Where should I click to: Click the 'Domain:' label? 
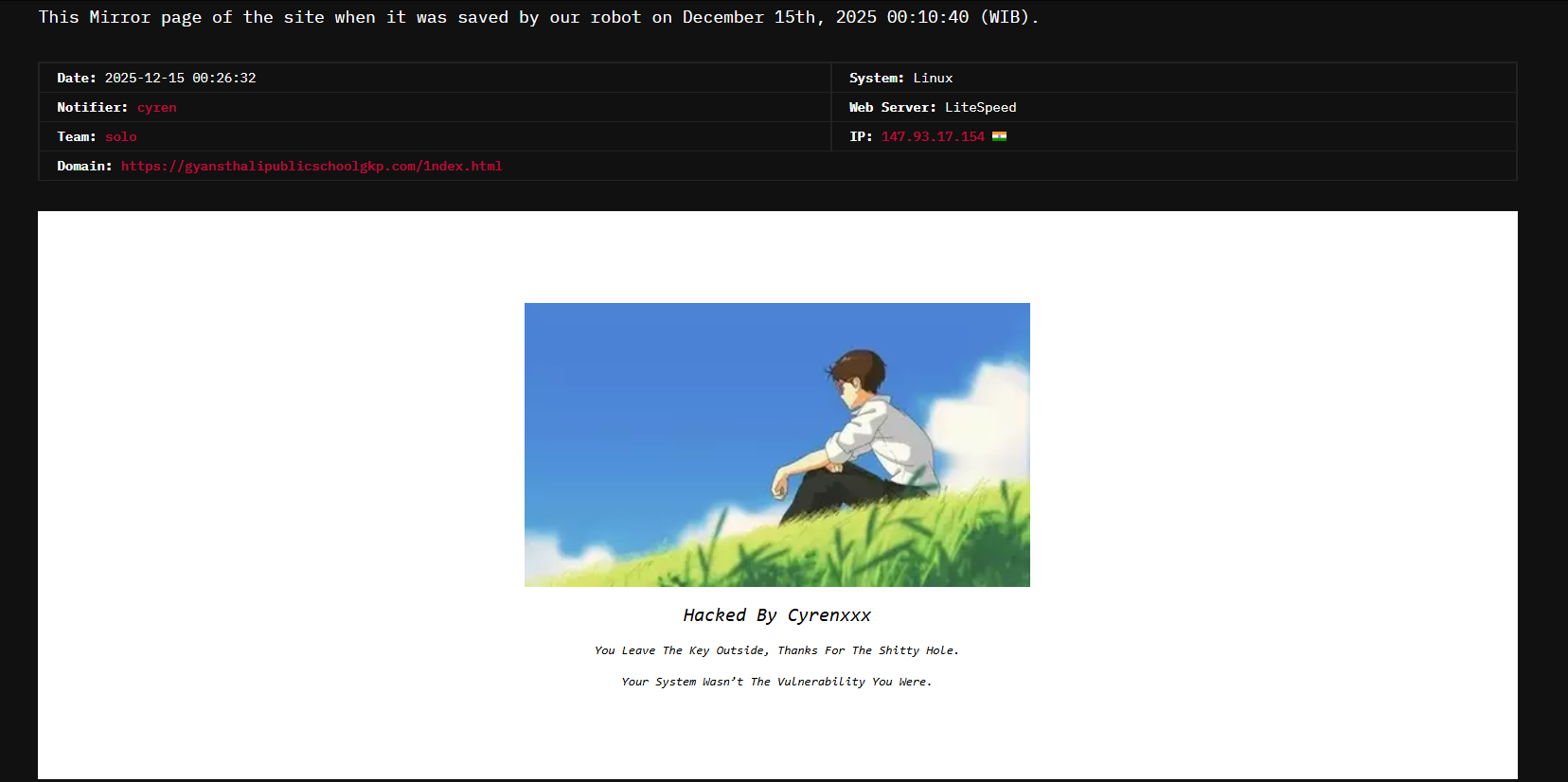(x=84, y=167)
